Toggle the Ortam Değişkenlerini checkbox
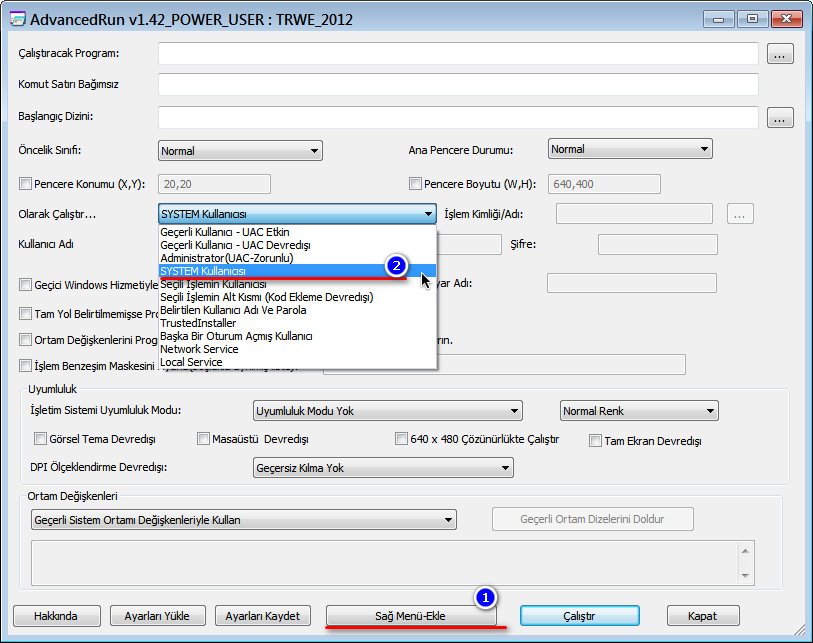This screenshot has width=813, height=643. click(25, 340)
